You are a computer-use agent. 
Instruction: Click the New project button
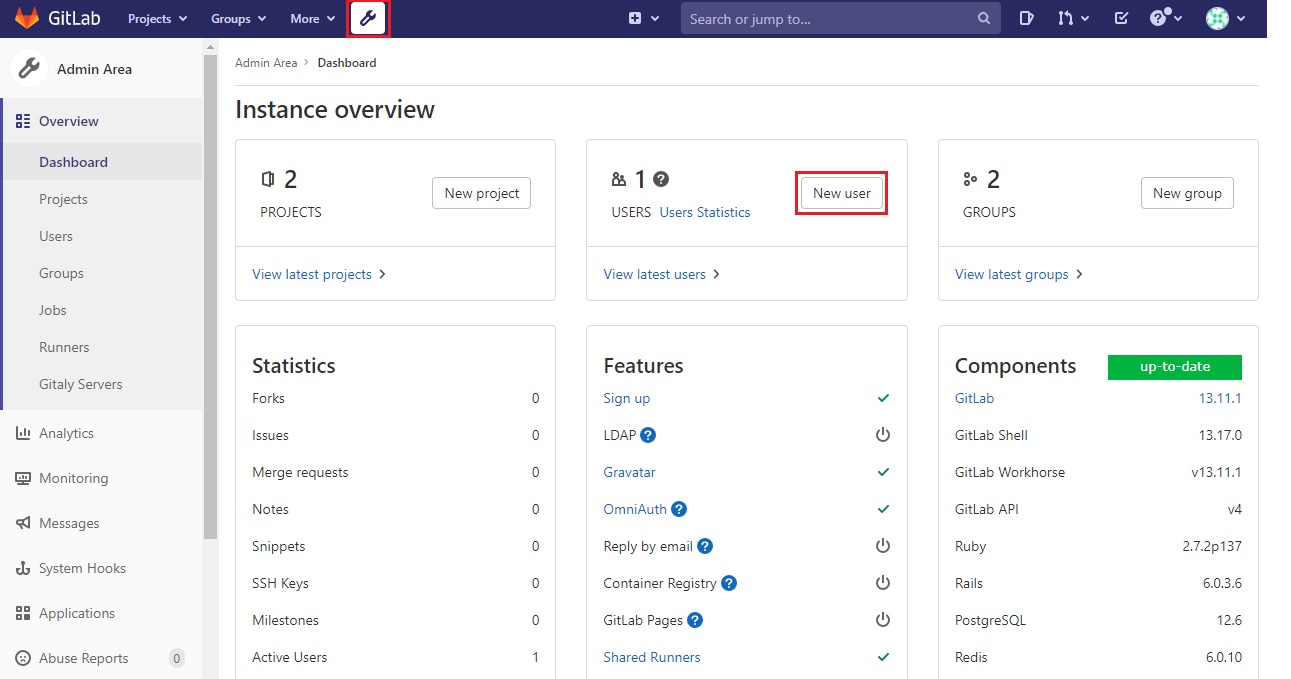[x=481, y=193]
